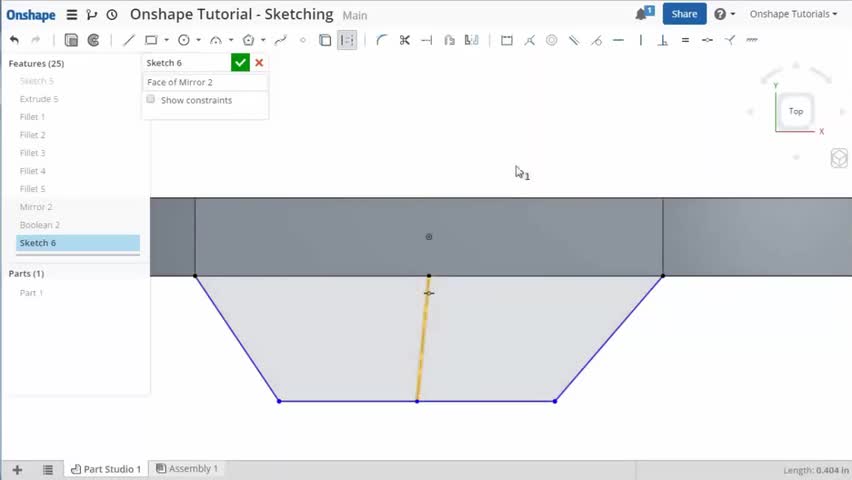Select the Extrude tool icon
The image size is (852, 480).
pos(71,40)
